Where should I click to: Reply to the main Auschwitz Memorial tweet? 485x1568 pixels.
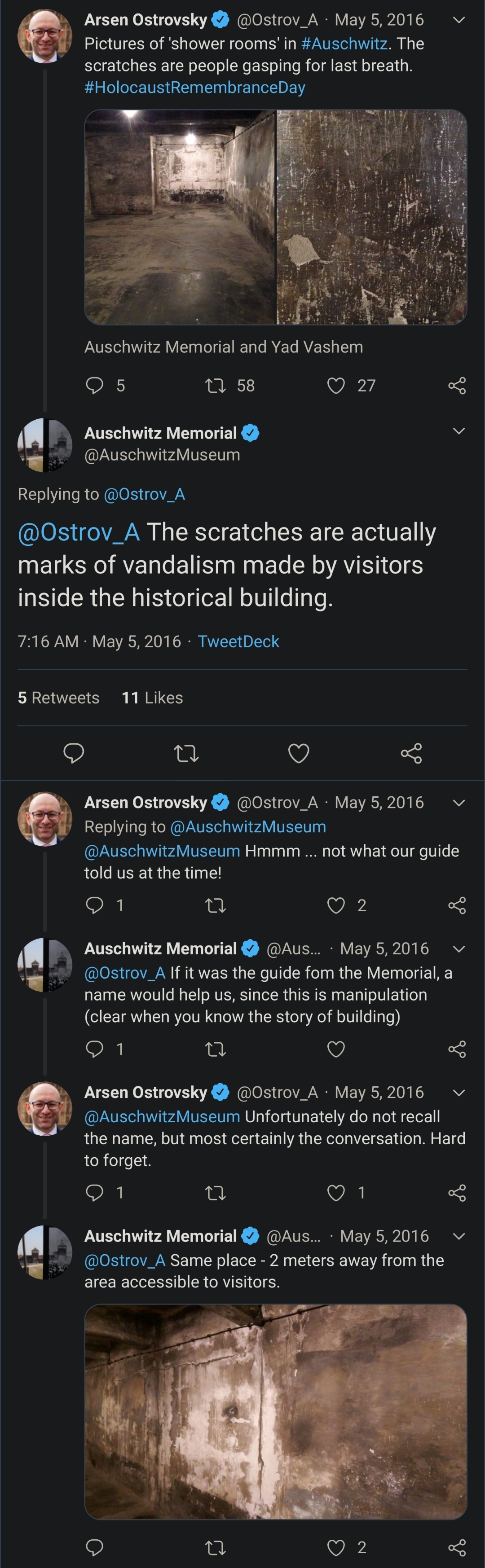pyautogui.click(x=74, y=753)
